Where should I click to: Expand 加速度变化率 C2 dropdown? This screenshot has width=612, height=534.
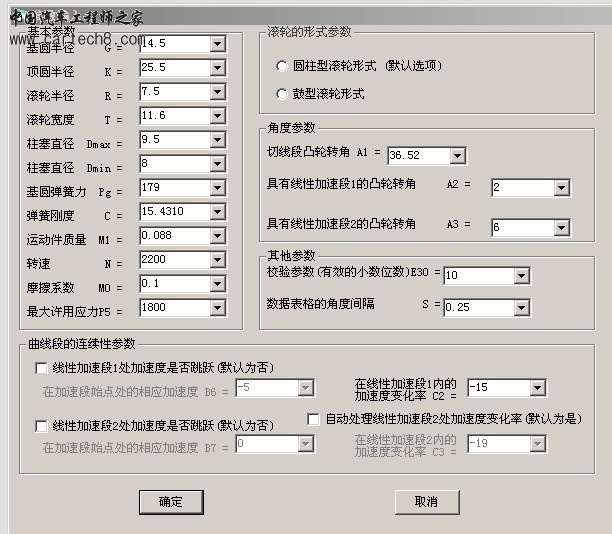click(537, 388)
